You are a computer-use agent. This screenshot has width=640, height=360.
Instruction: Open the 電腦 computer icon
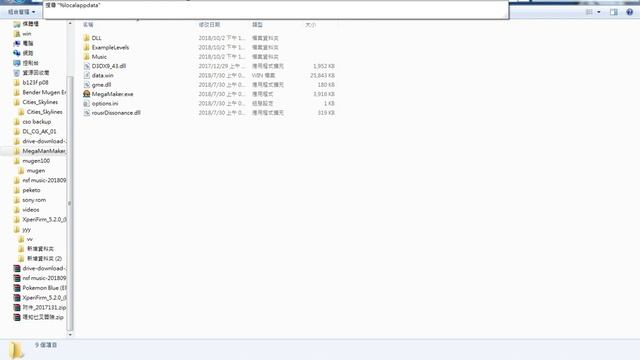[17, 43]
